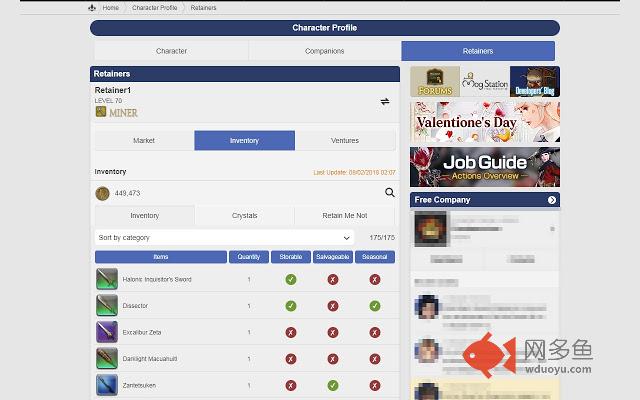
Task: Click the home crest icon in breadcrumb
Action: click(92, 7)
